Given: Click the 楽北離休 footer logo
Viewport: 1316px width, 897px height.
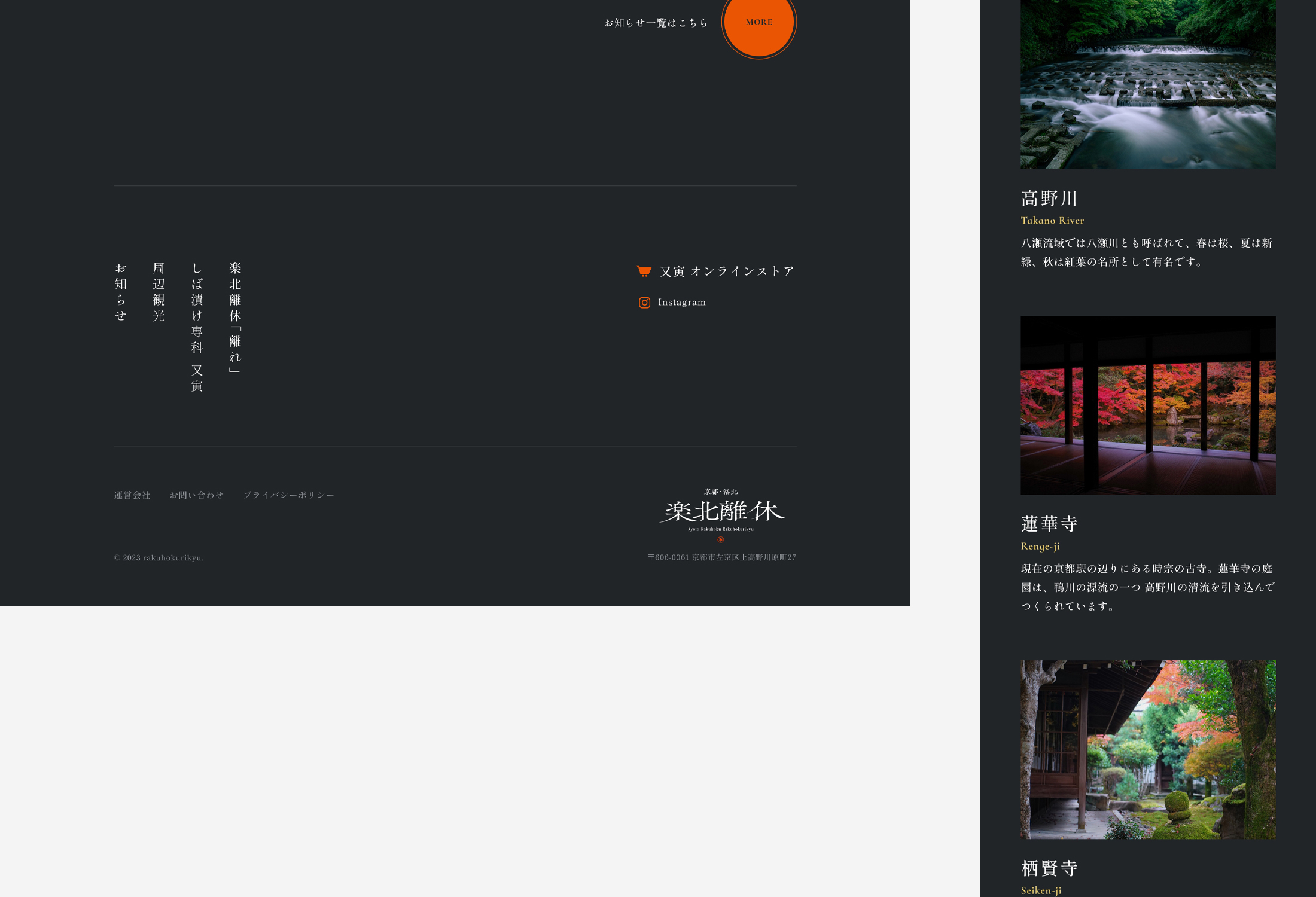Looking at the screenshot, I should click(721, 511).
